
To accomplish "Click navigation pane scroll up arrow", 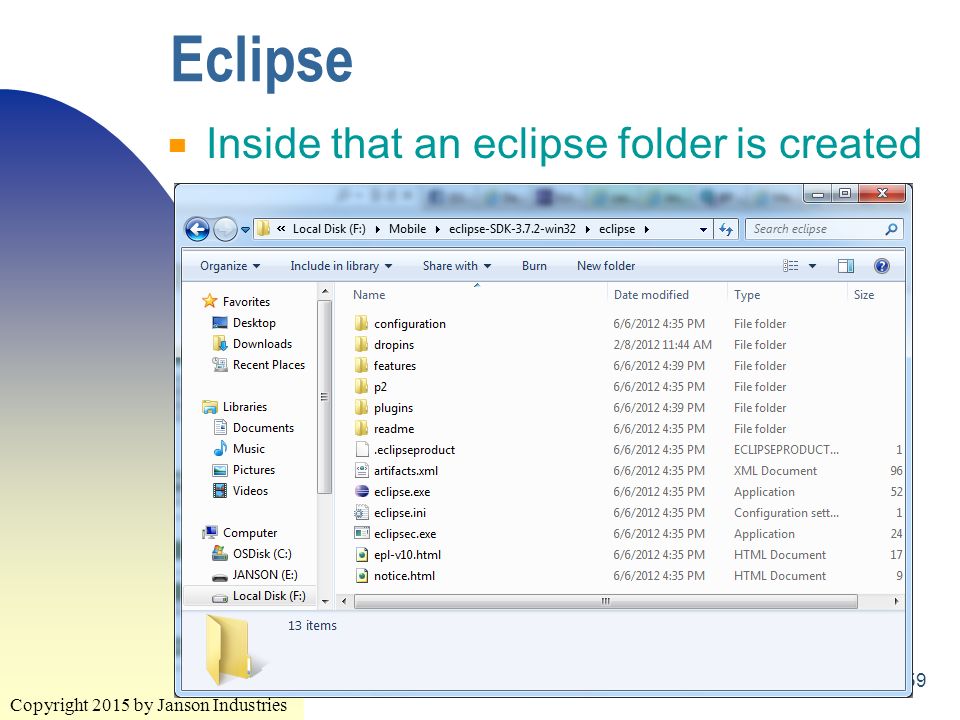I will coord(325,291).
